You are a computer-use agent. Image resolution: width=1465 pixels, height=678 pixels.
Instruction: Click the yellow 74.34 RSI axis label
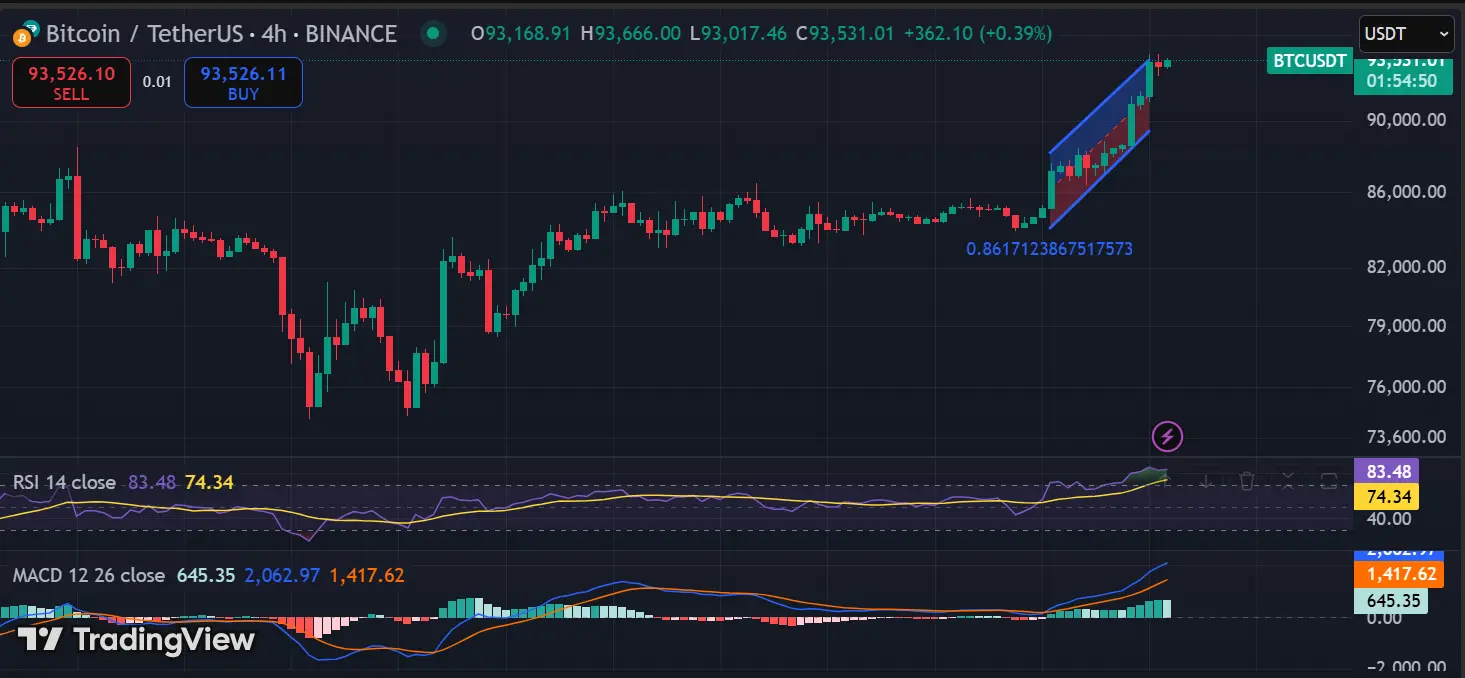click(x=1386, y=496)
